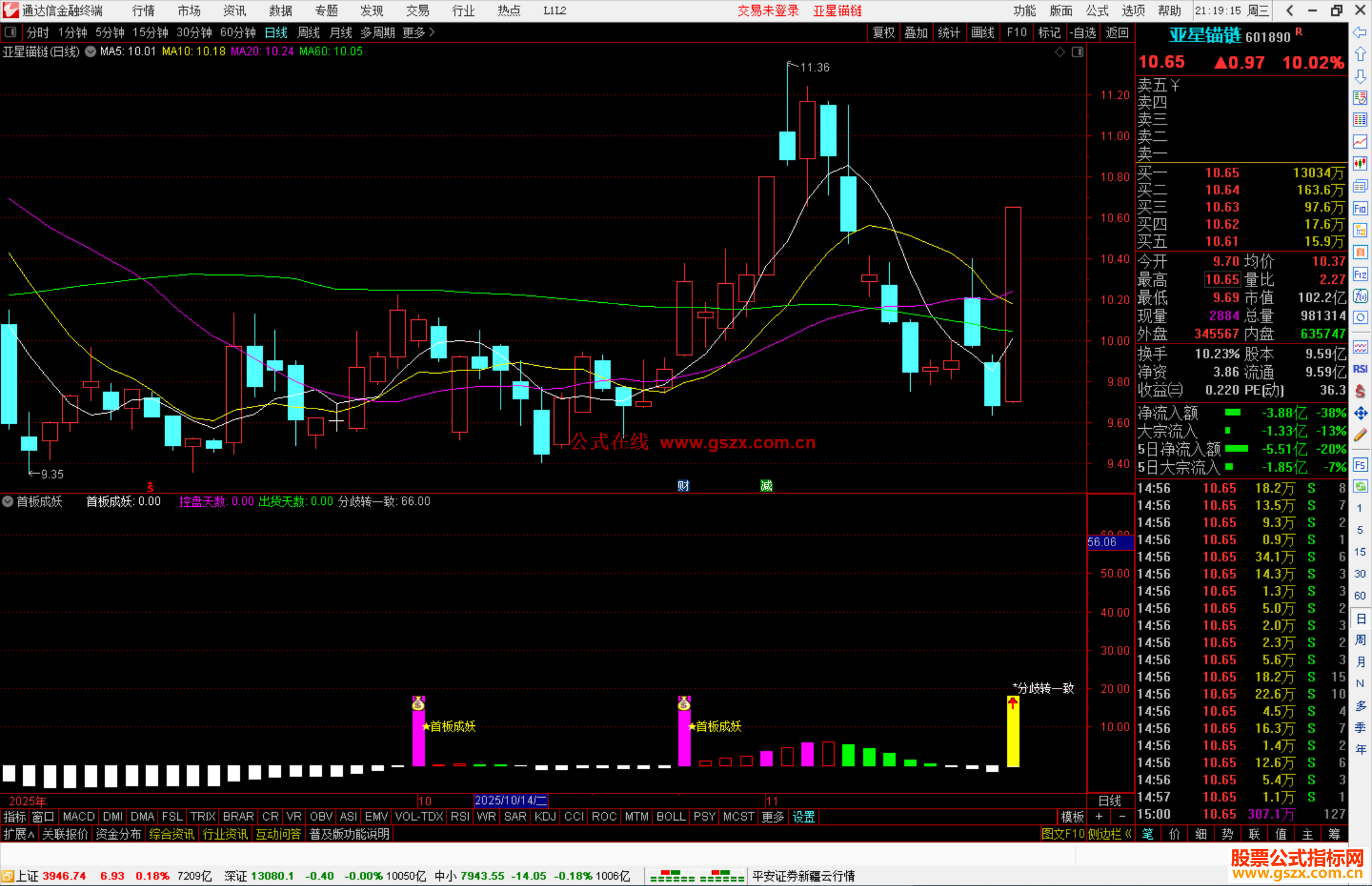Viewport: 1372px width, 886px height.
Task: Click the f(x) formula icon in sidebar
Action: point(1360,296)
